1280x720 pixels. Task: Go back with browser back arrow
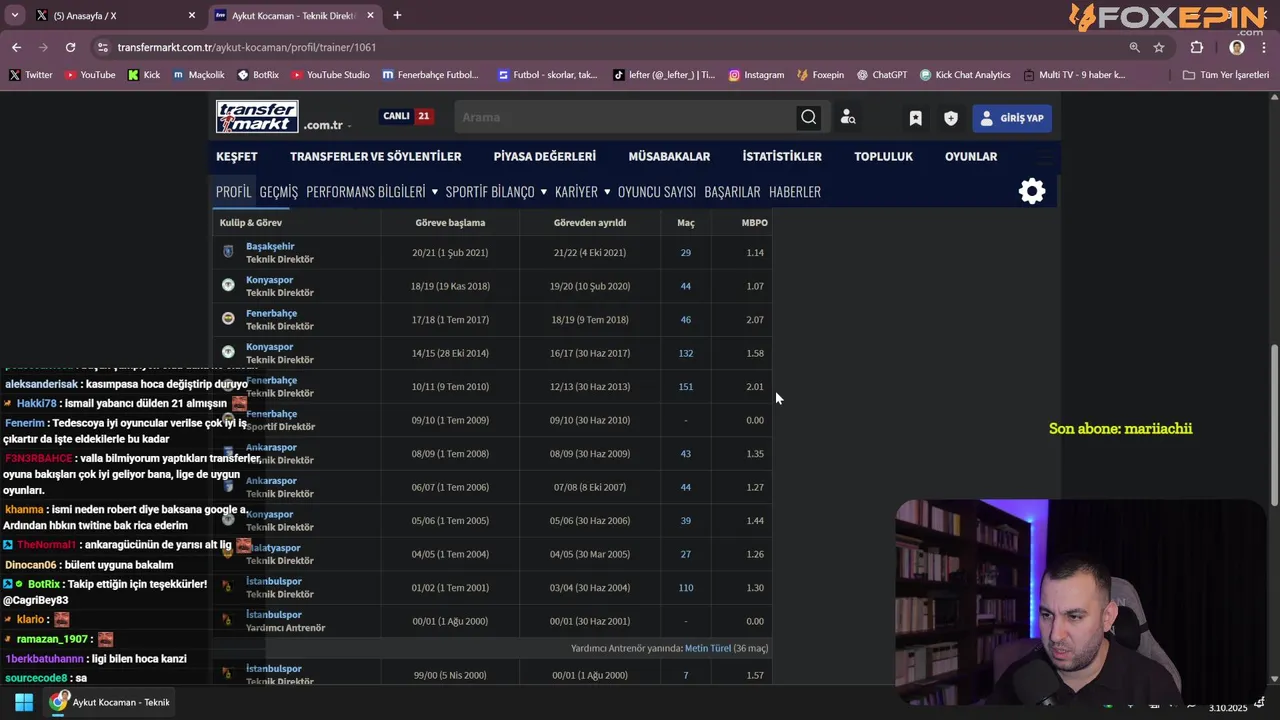pos(16,47)
